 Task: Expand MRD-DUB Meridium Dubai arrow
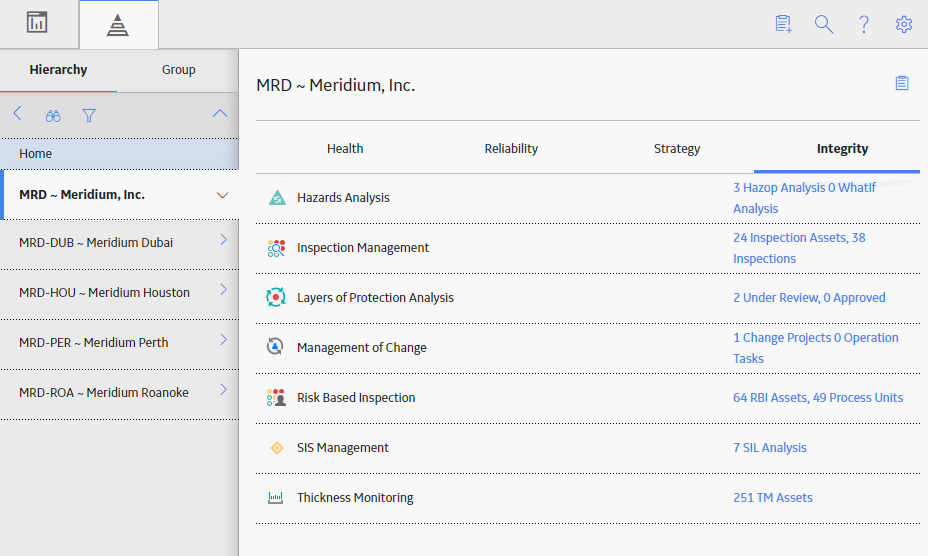(223, 239)
